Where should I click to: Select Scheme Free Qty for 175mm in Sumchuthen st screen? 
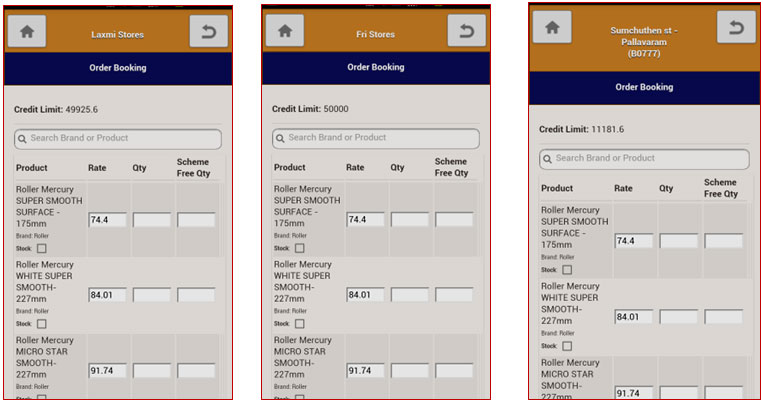pos(724,241)
